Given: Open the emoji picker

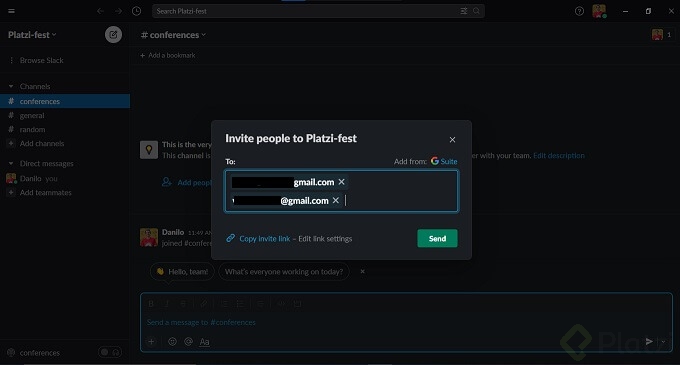Looking at the screenshot, I should [x=172, y=342].
